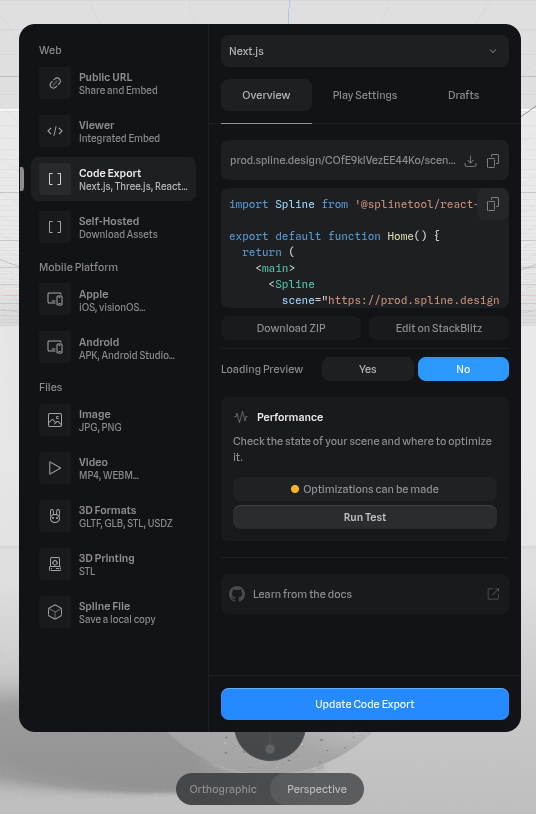Select Viewer Integrated Embed option
536x814 pixels.
point(114,131)
